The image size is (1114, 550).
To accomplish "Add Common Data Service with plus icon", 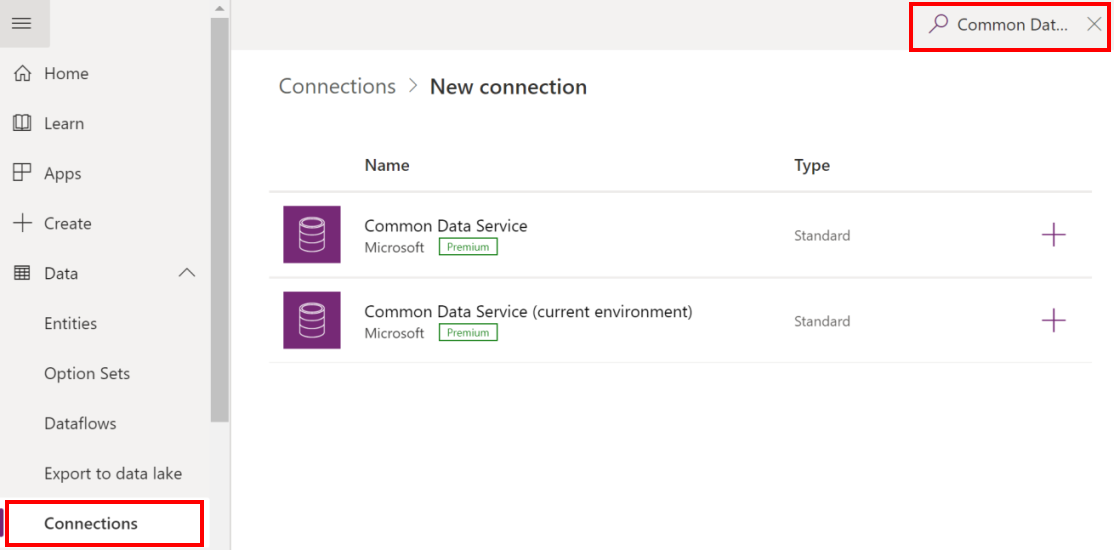I will 1054,234.
